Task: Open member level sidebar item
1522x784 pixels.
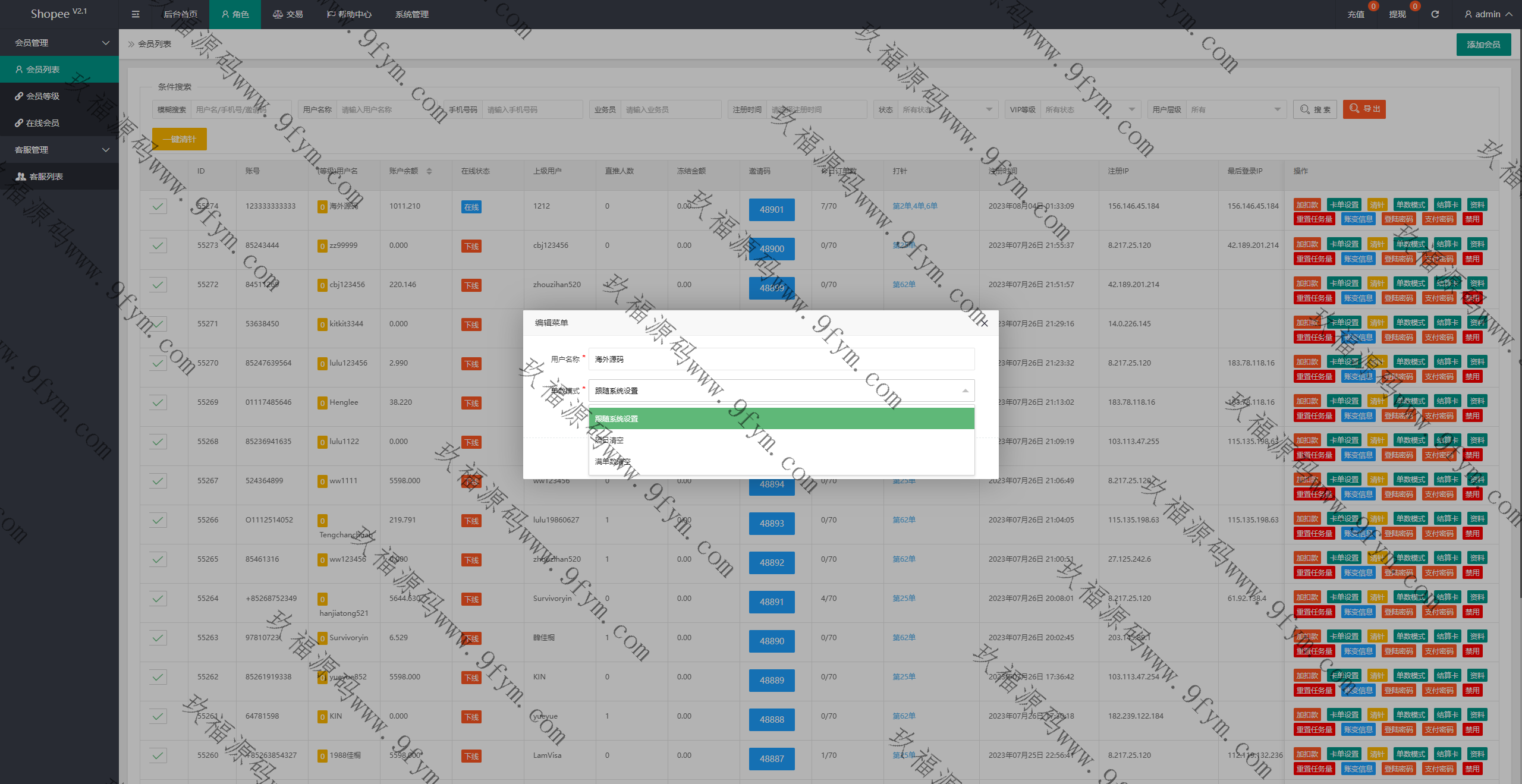Action: 42,96
